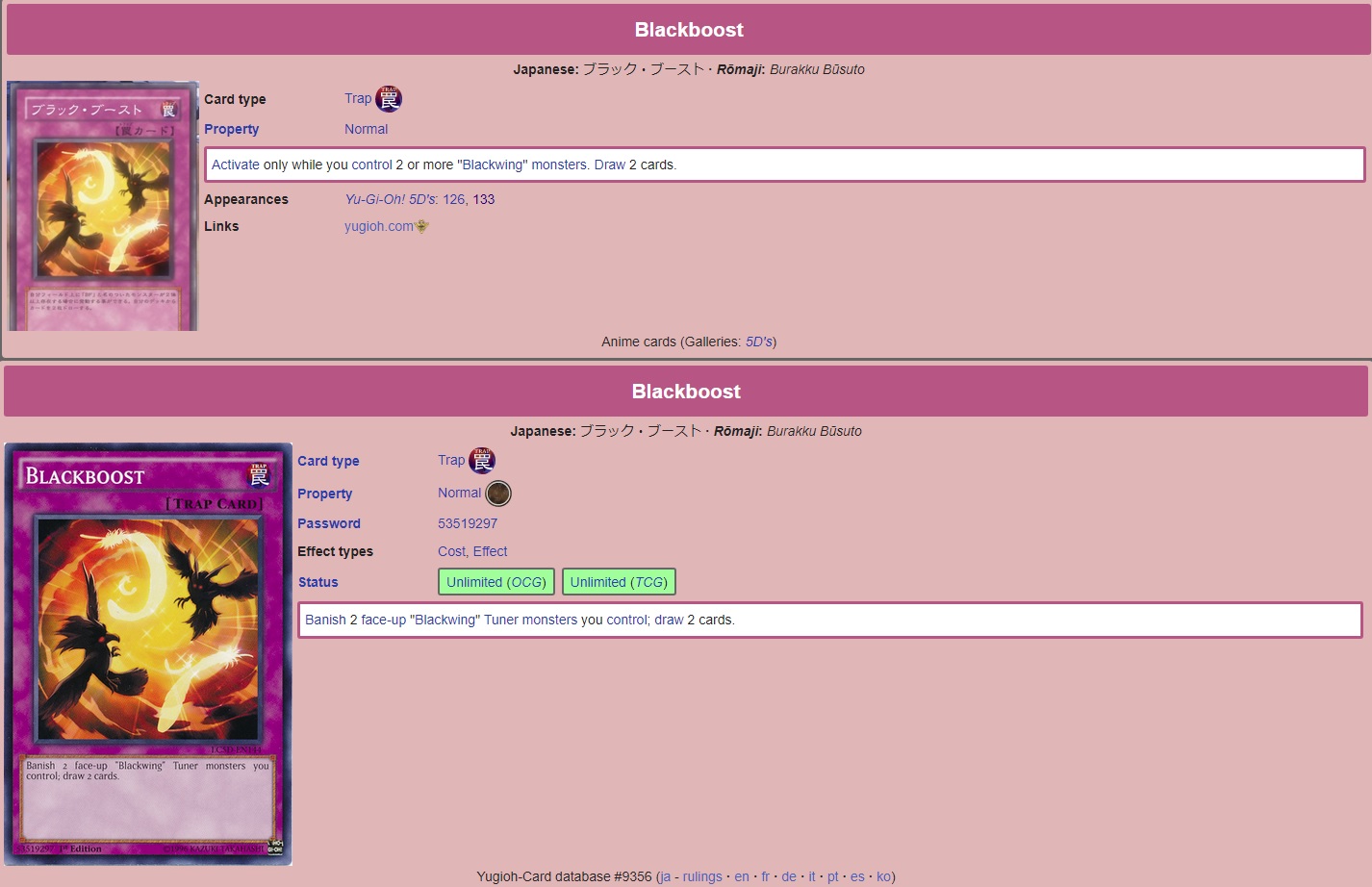Open the de database link
This screenshot has height=887, width=1372.
[789, 876]
